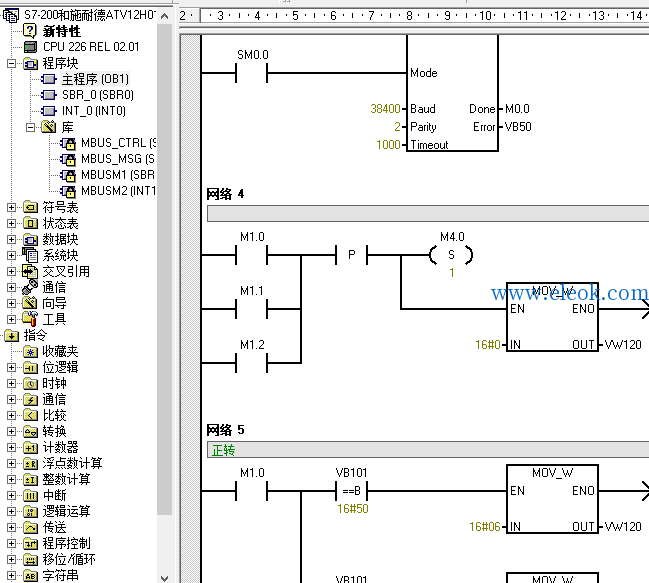Collapse the 程序块 tree node
The height and width of the screenshot is (583, 649).
coord(12,64)
